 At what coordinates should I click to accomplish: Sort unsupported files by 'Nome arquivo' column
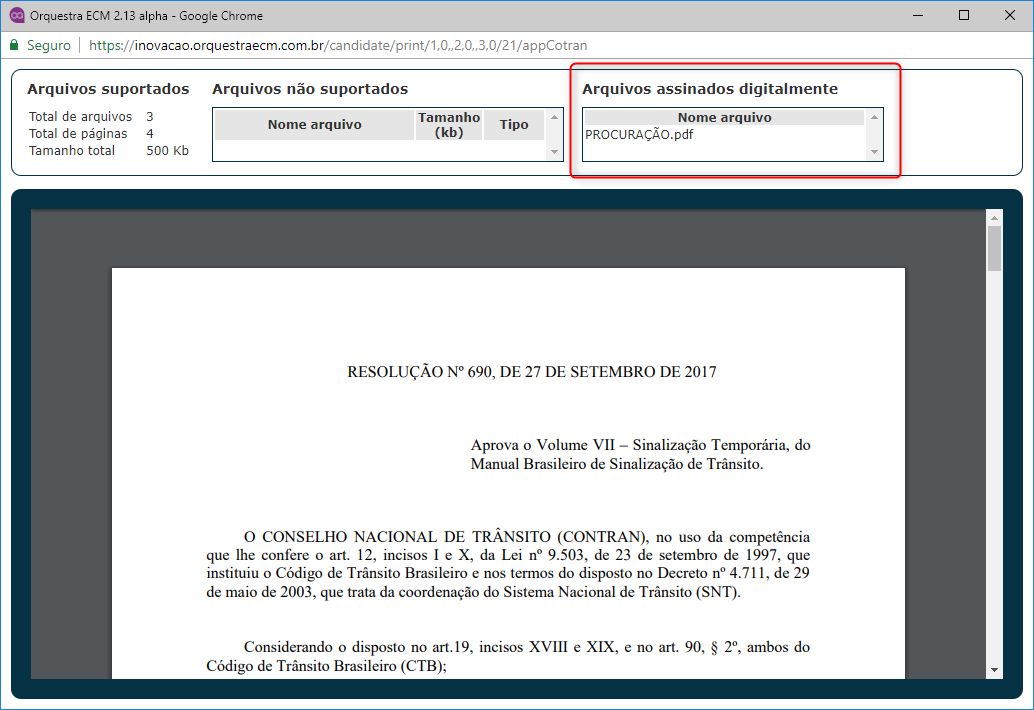pyautogui.click(x=314, y=125)
